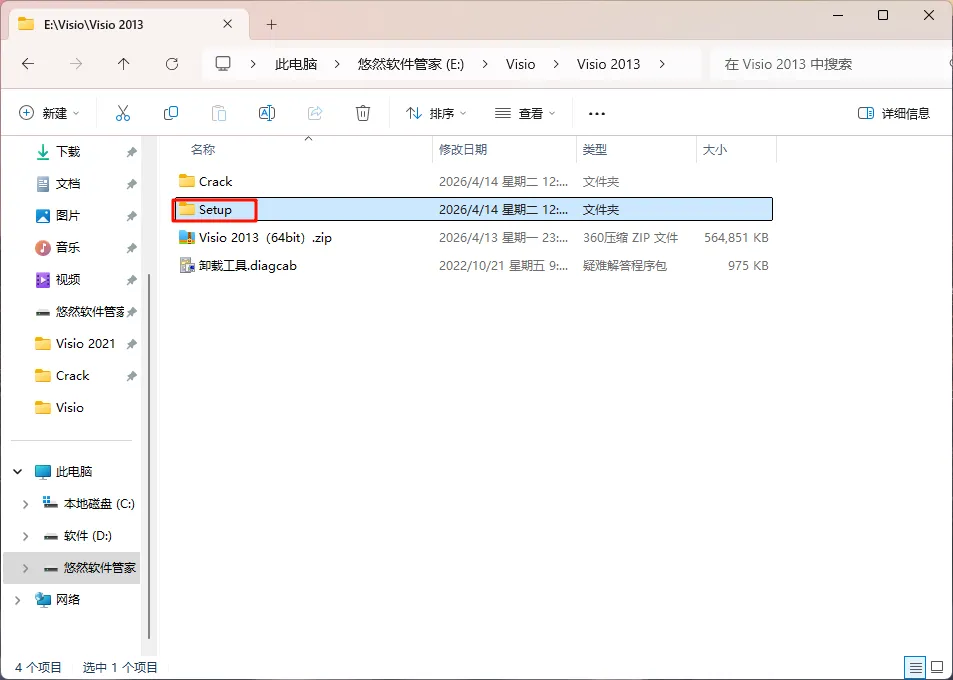953x680 pixels.
Task: Click the sidebar vertical scrollbar
Action: tap(149, 456)
